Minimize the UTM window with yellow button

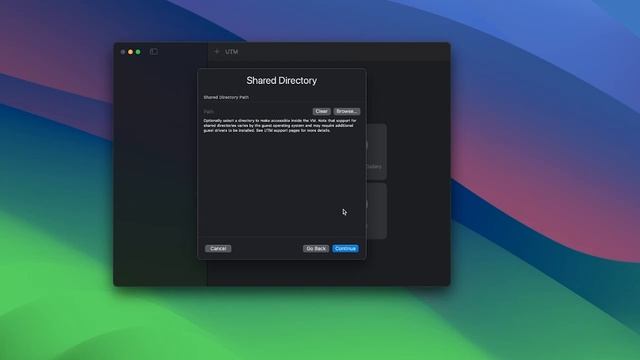coord(131,52)
